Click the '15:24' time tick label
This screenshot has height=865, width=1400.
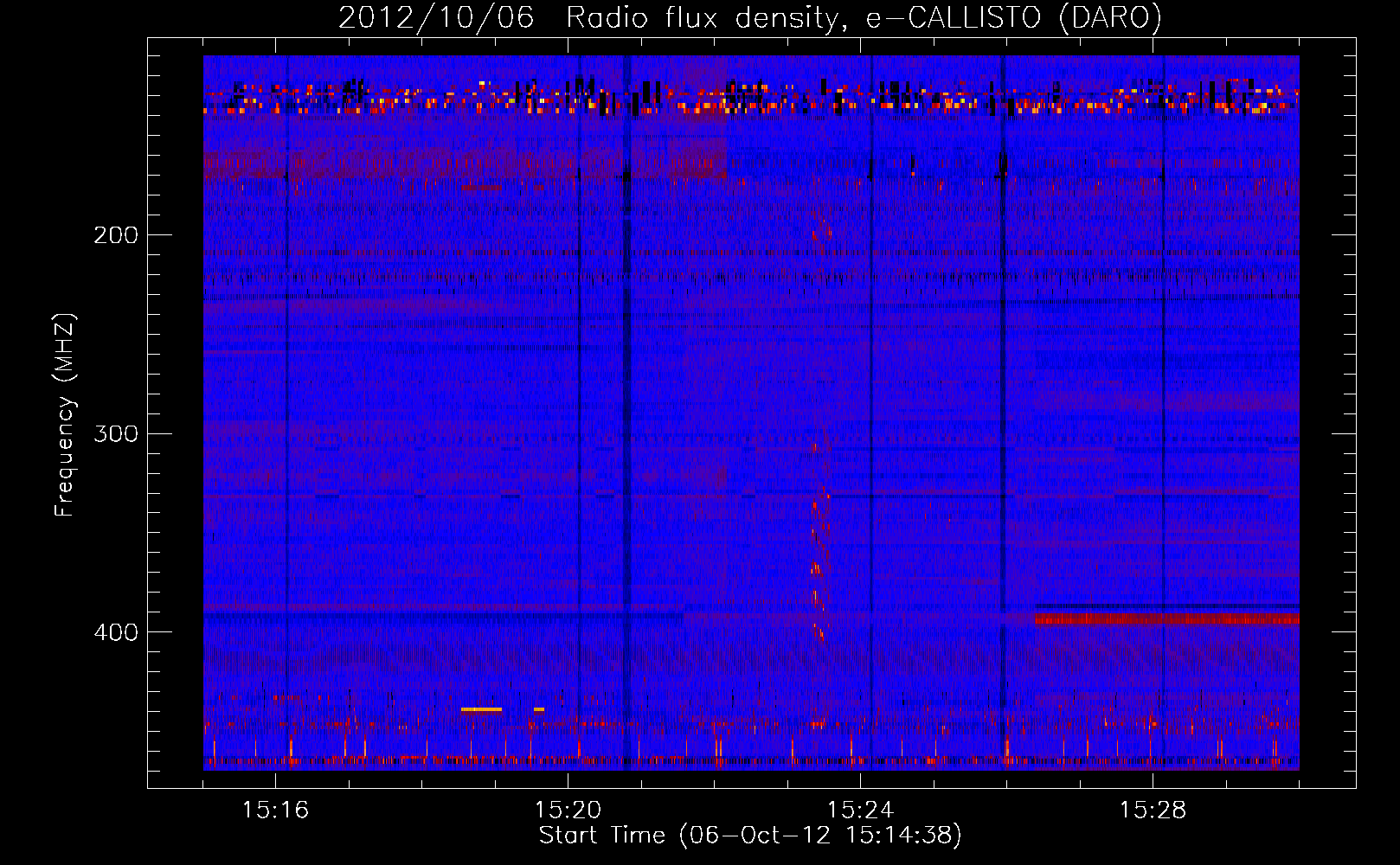coord(860,811)
